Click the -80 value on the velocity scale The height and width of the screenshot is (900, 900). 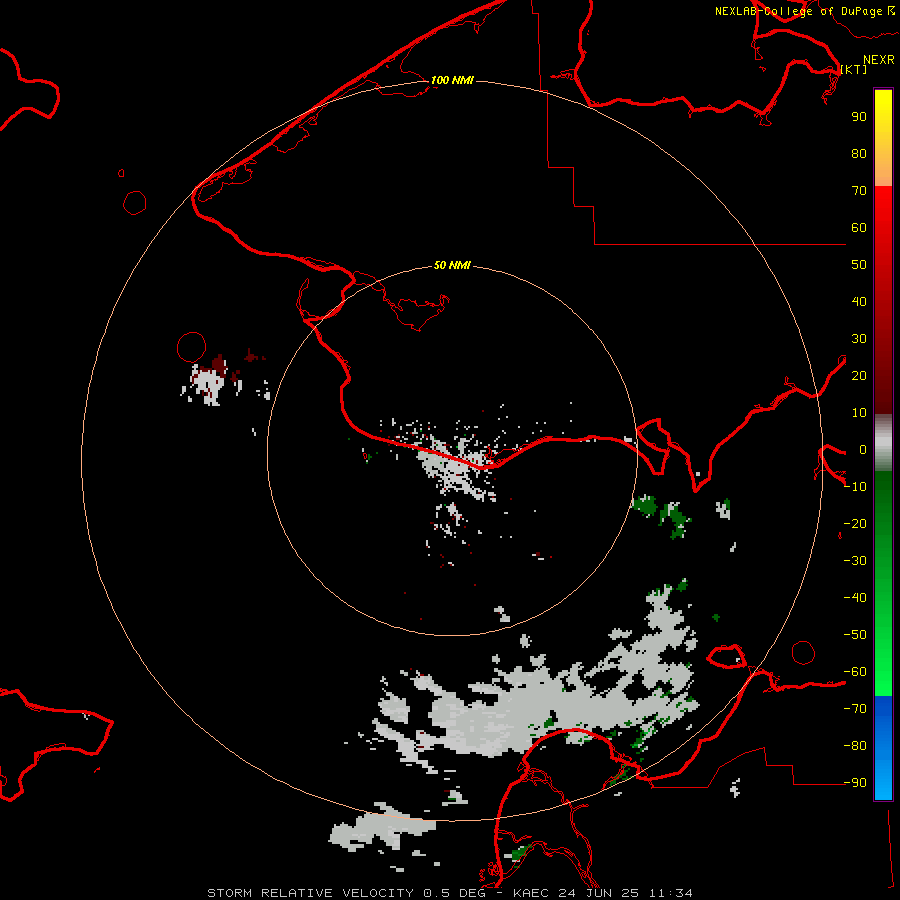point(855,746)
